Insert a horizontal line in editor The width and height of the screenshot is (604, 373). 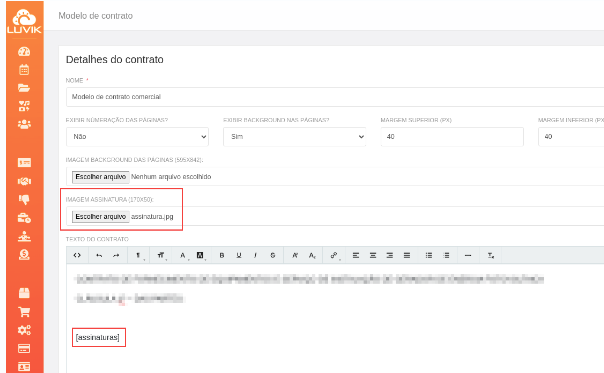[x=468, y=255]
